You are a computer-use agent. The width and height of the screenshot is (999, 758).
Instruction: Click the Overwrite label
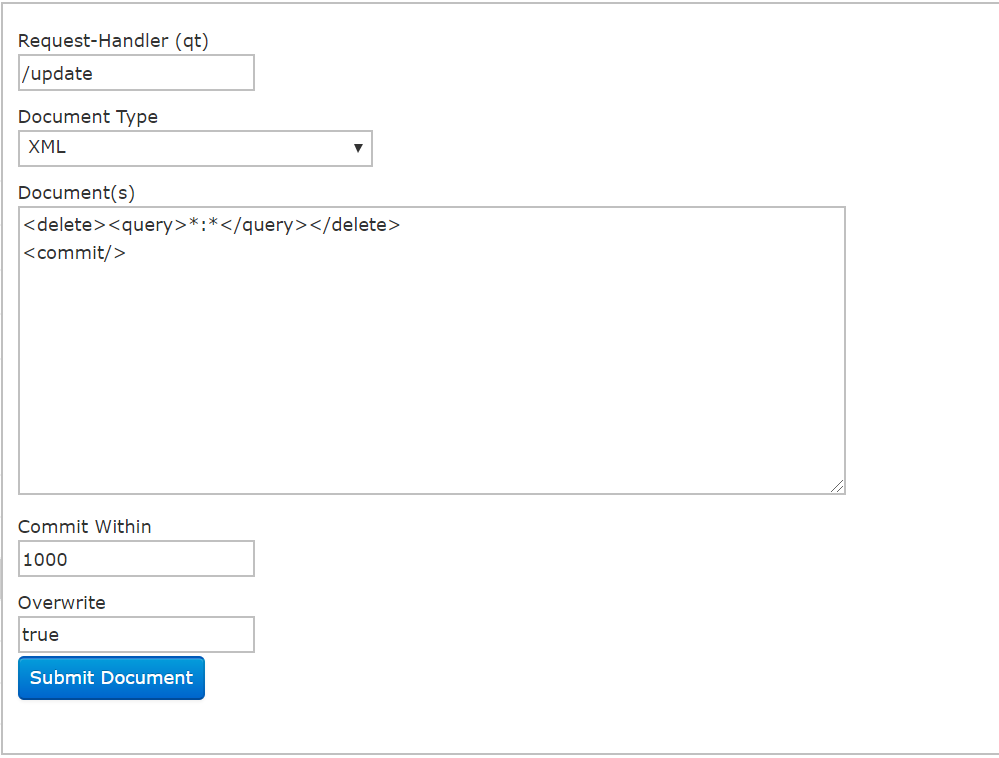click(x=62, y=603)
